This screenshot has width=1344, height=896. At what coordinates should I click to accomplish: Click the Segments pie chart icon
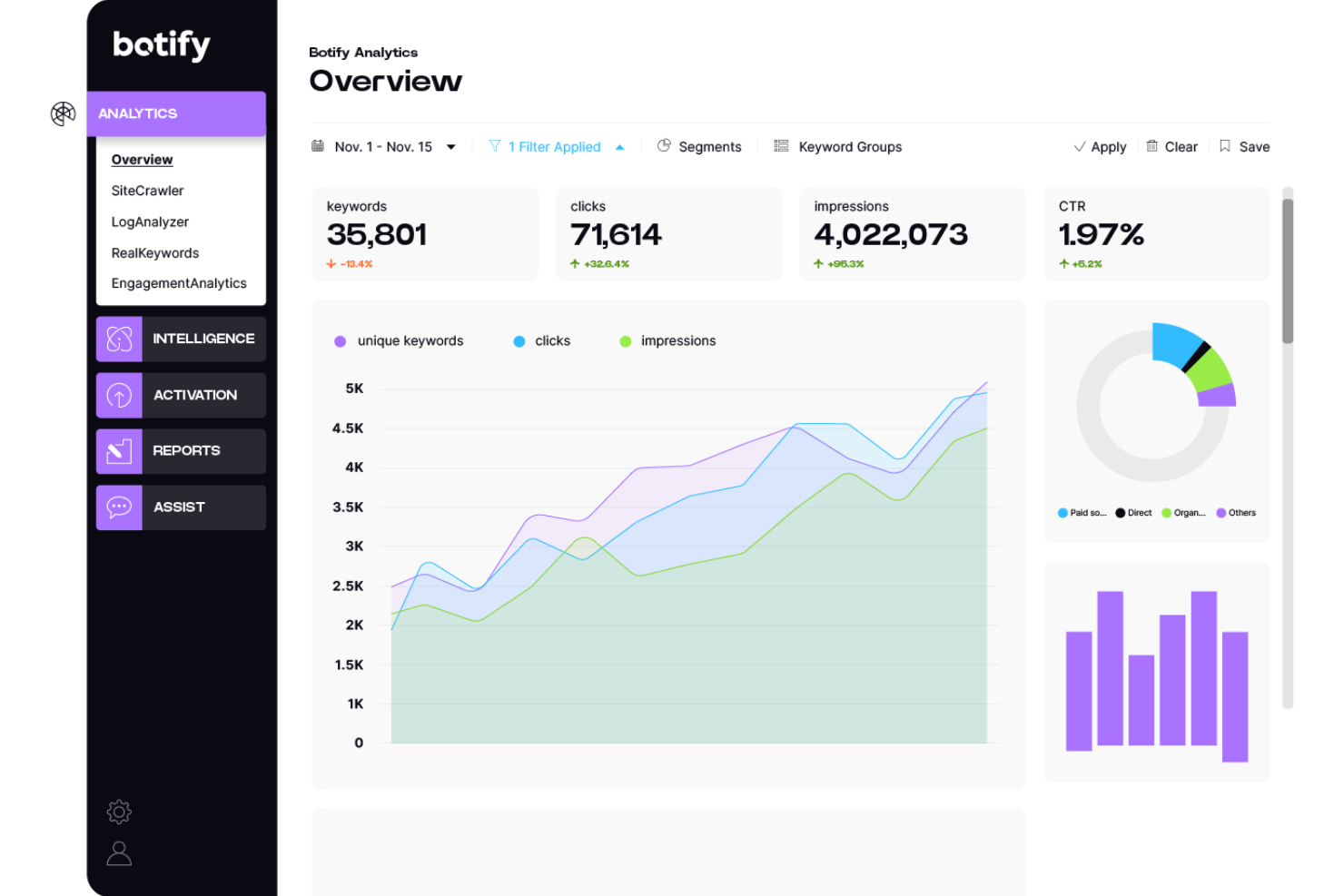(x=663, y=145)
